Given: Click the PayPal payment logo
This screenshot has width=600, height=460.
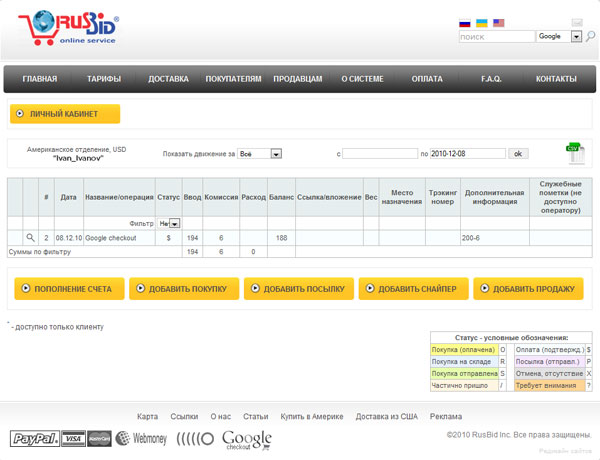Looking at the screenshot, I should pos(35,439).
